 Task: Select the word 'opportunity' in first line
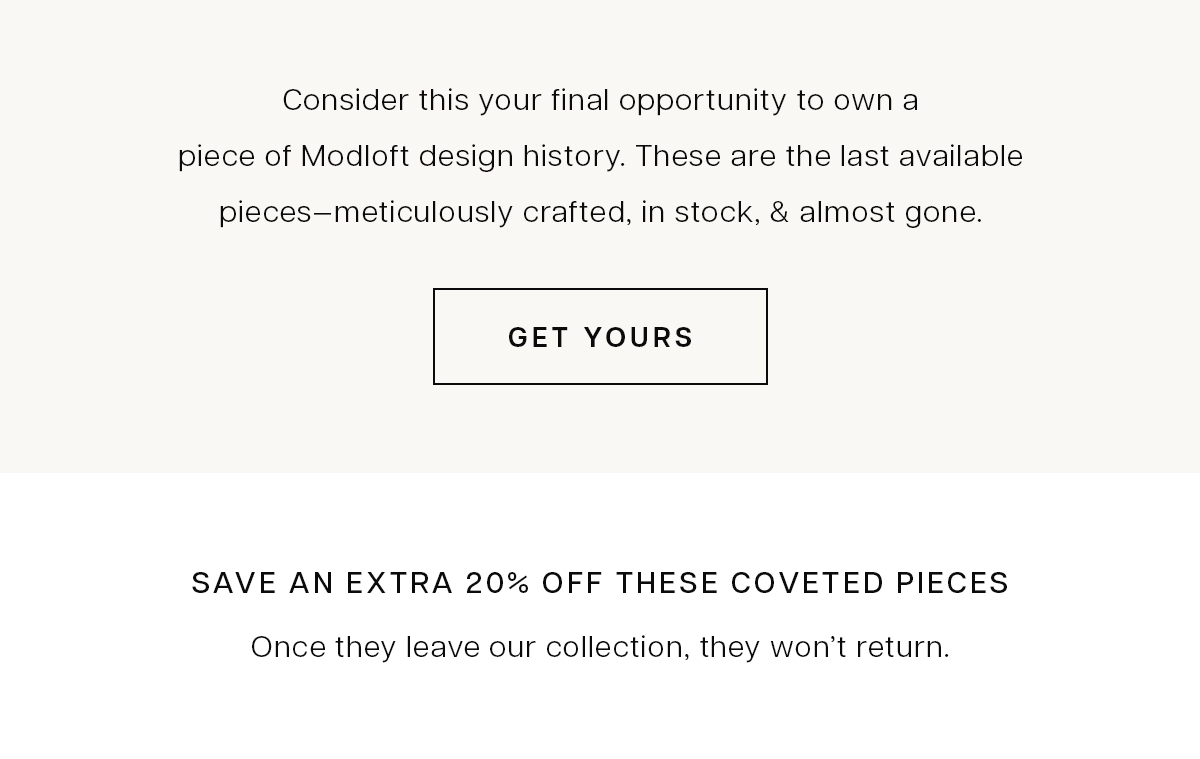tap(703, 101)
